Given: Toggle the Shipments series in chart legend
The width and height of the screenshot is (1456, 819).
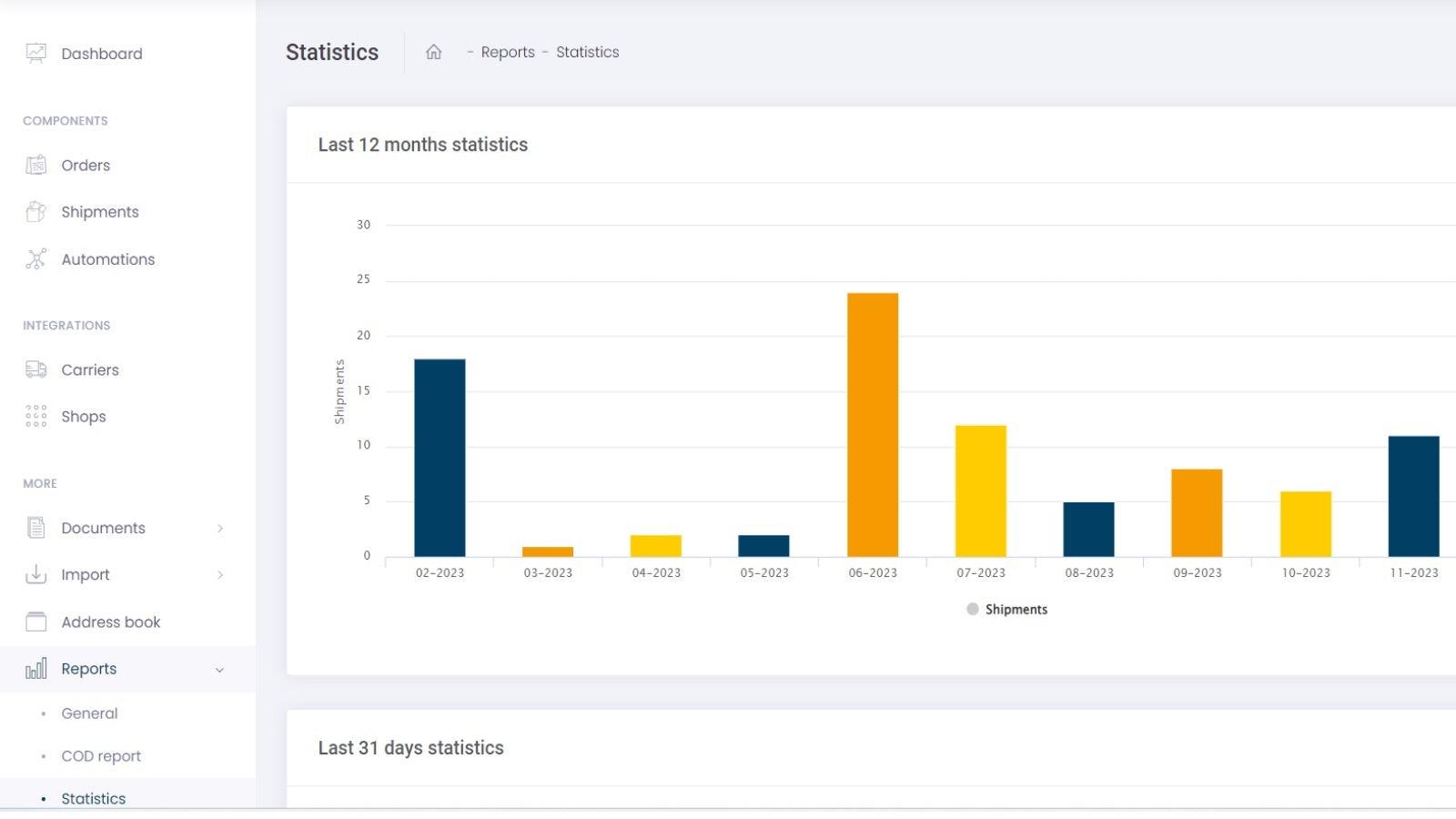Looking at the screenshot, I should pyautogui.click(x=1006, y=610).
